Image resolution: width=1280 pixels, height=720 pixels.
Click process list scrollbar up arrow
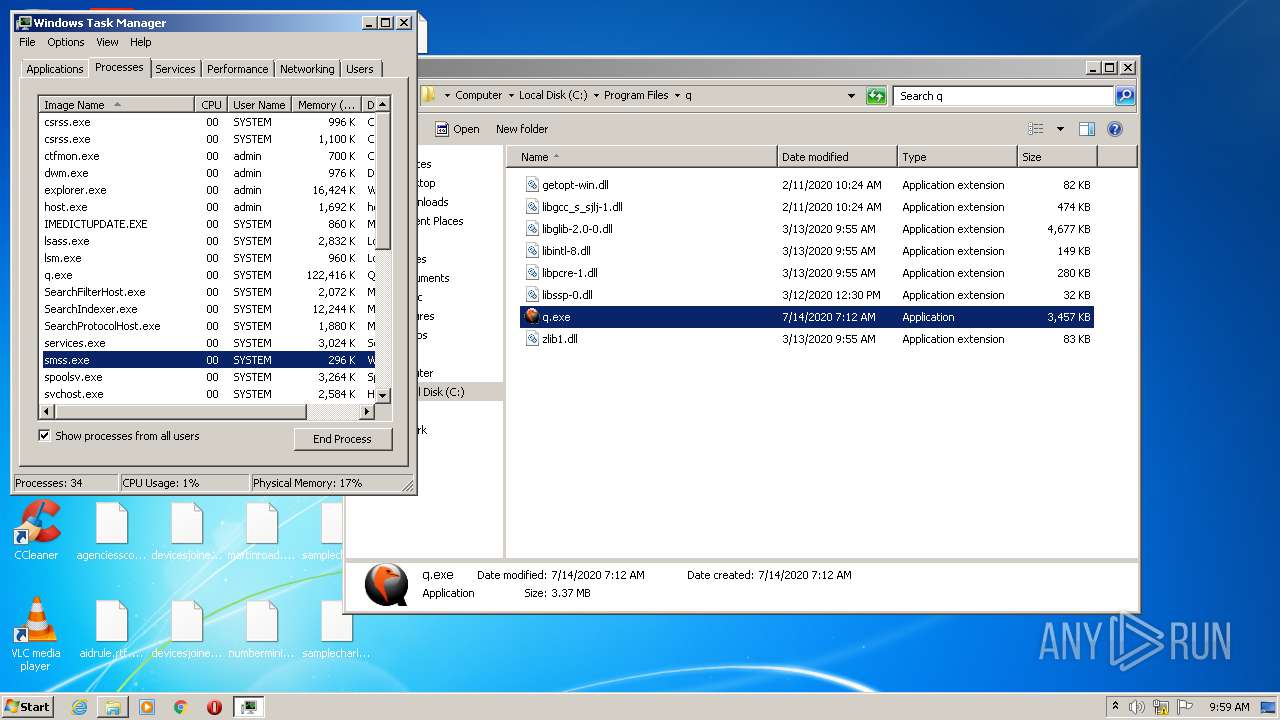coord(383,105)
